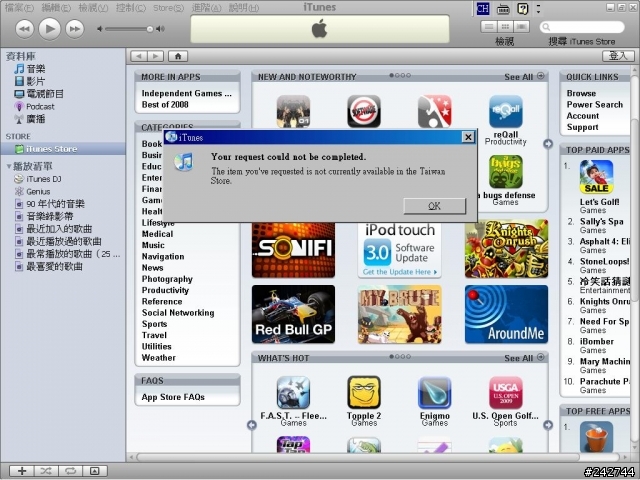Skip to the next track
The image size is (640, 480).
tap(75, 29)
